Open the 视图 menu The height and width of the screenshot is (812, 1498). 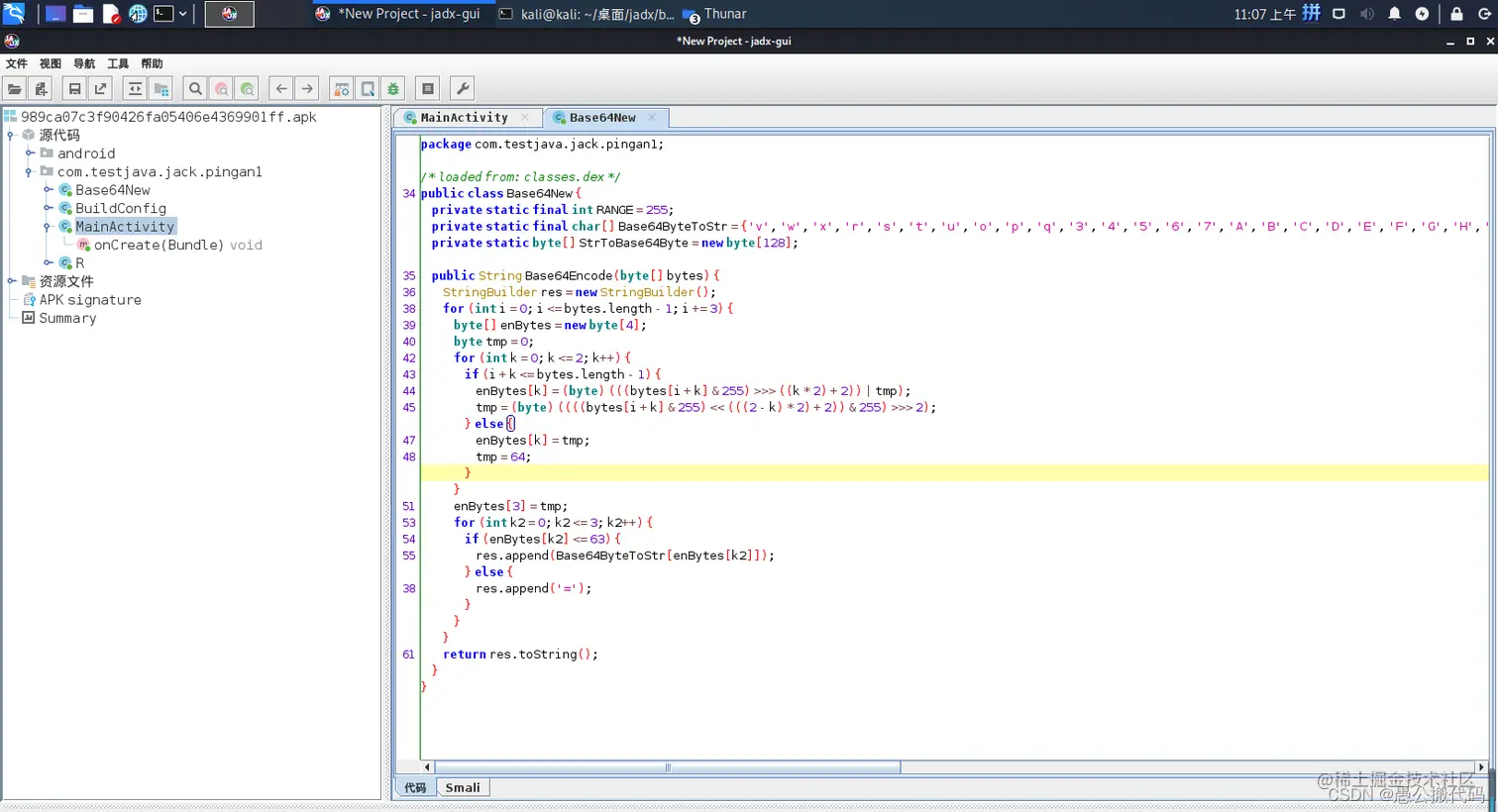click(x=51, y=63)
